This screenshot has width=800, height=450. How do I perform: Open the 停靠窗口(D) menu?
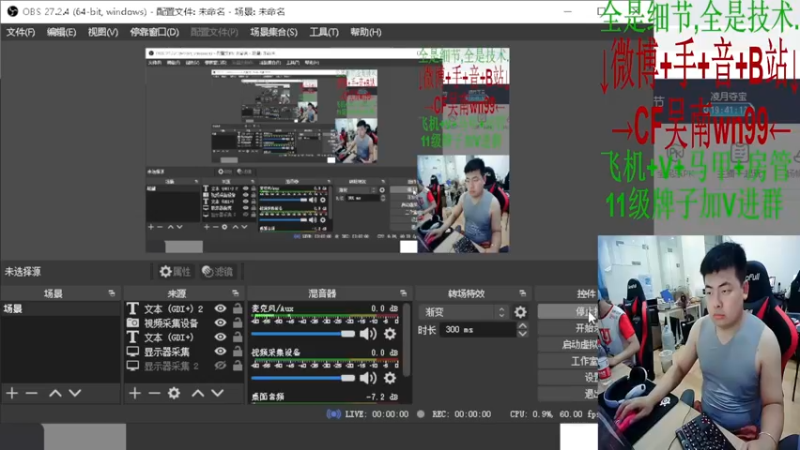[154, 32]
